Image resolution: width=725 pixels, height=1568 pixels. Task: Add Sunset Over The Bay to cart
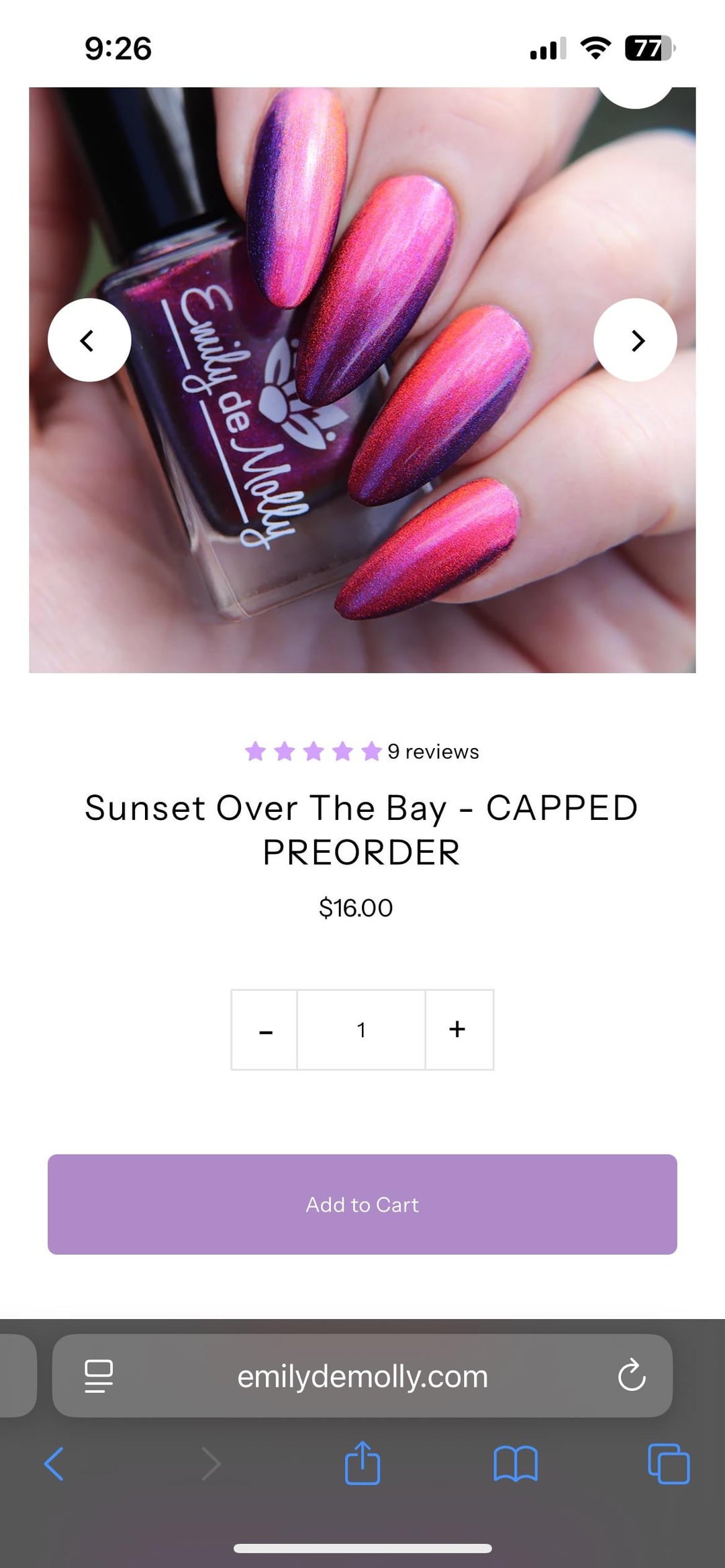[362, 1204]
